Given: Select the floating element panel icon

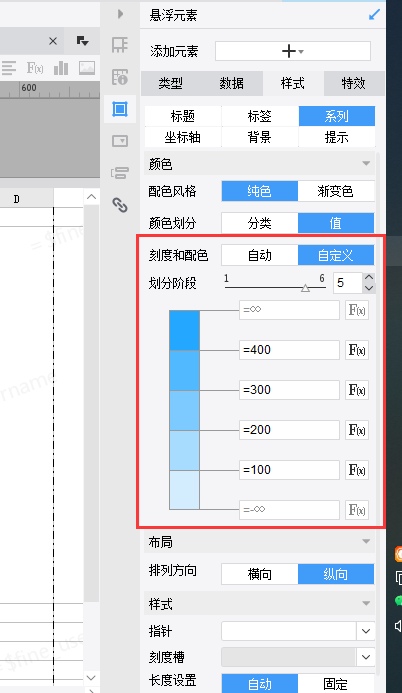Looking at the screenshot, I should pos(120,109).
